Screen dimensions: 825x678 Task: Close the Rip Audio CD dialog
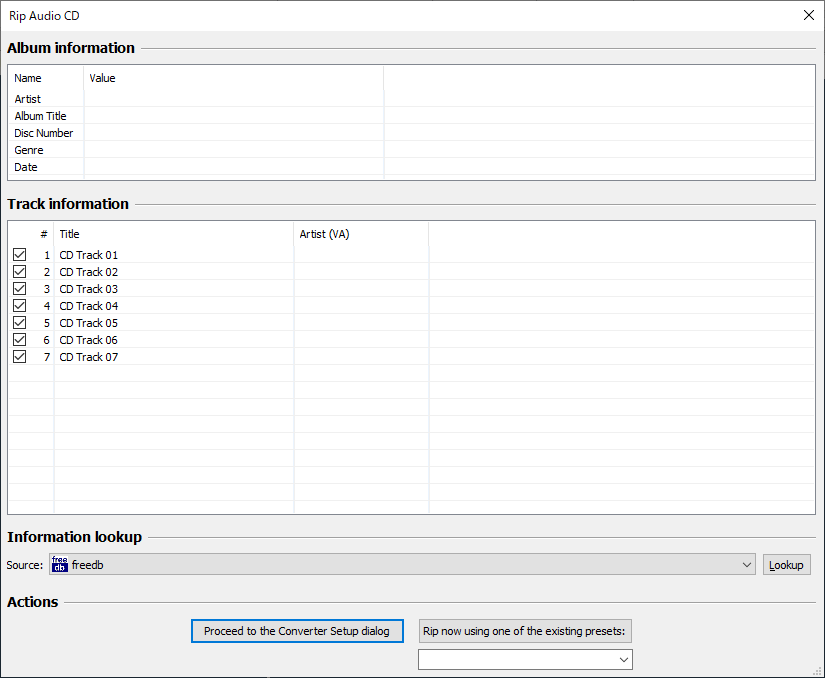(808, 15)
